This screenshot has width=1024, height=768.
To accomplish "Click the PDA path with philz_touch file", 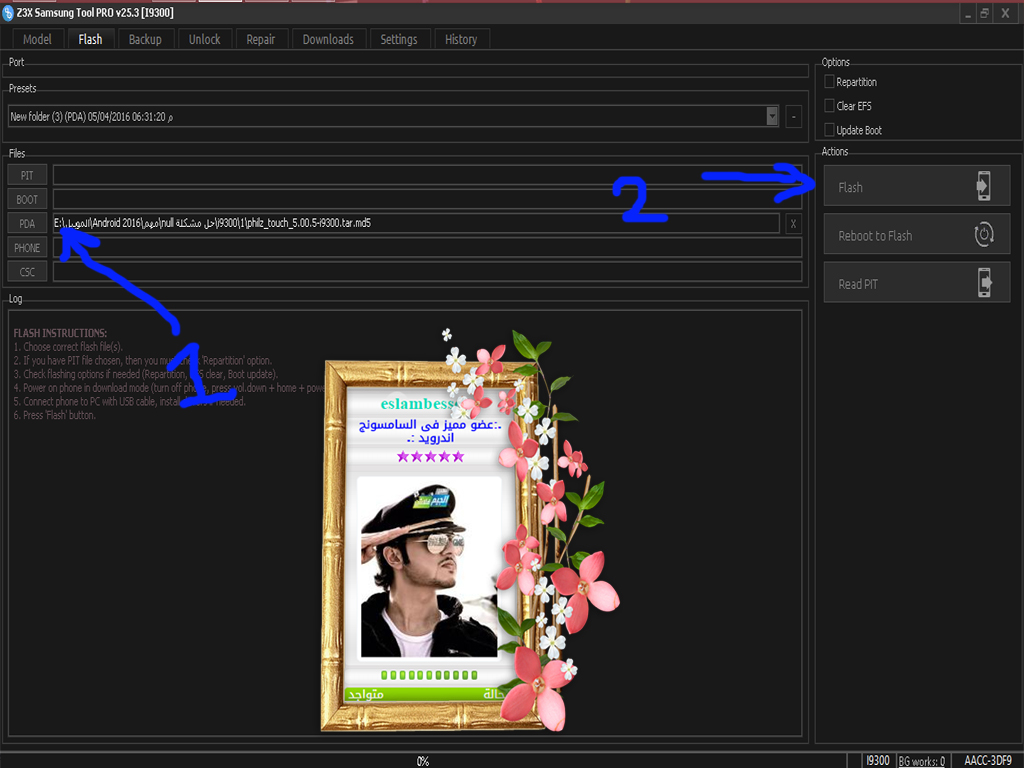I will click(x=416, y=223).
